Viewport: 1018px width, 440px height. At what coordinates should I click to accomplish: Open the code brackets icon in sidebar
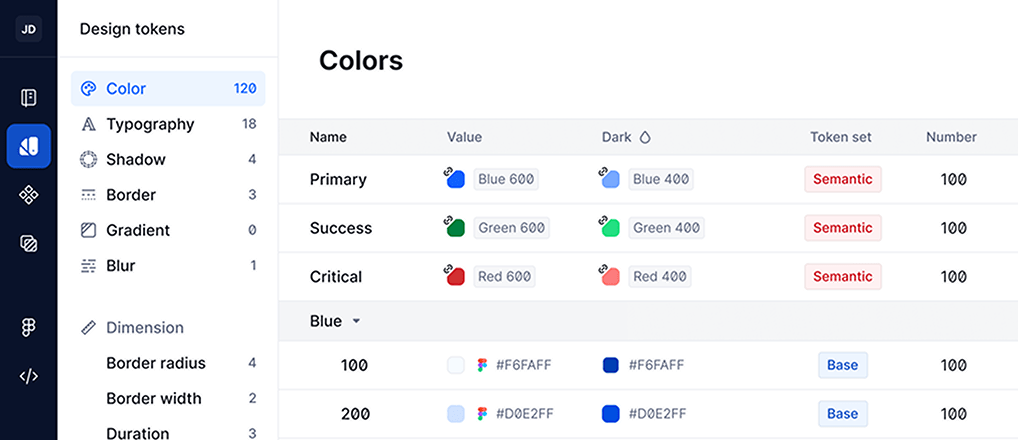coord(29,376)
